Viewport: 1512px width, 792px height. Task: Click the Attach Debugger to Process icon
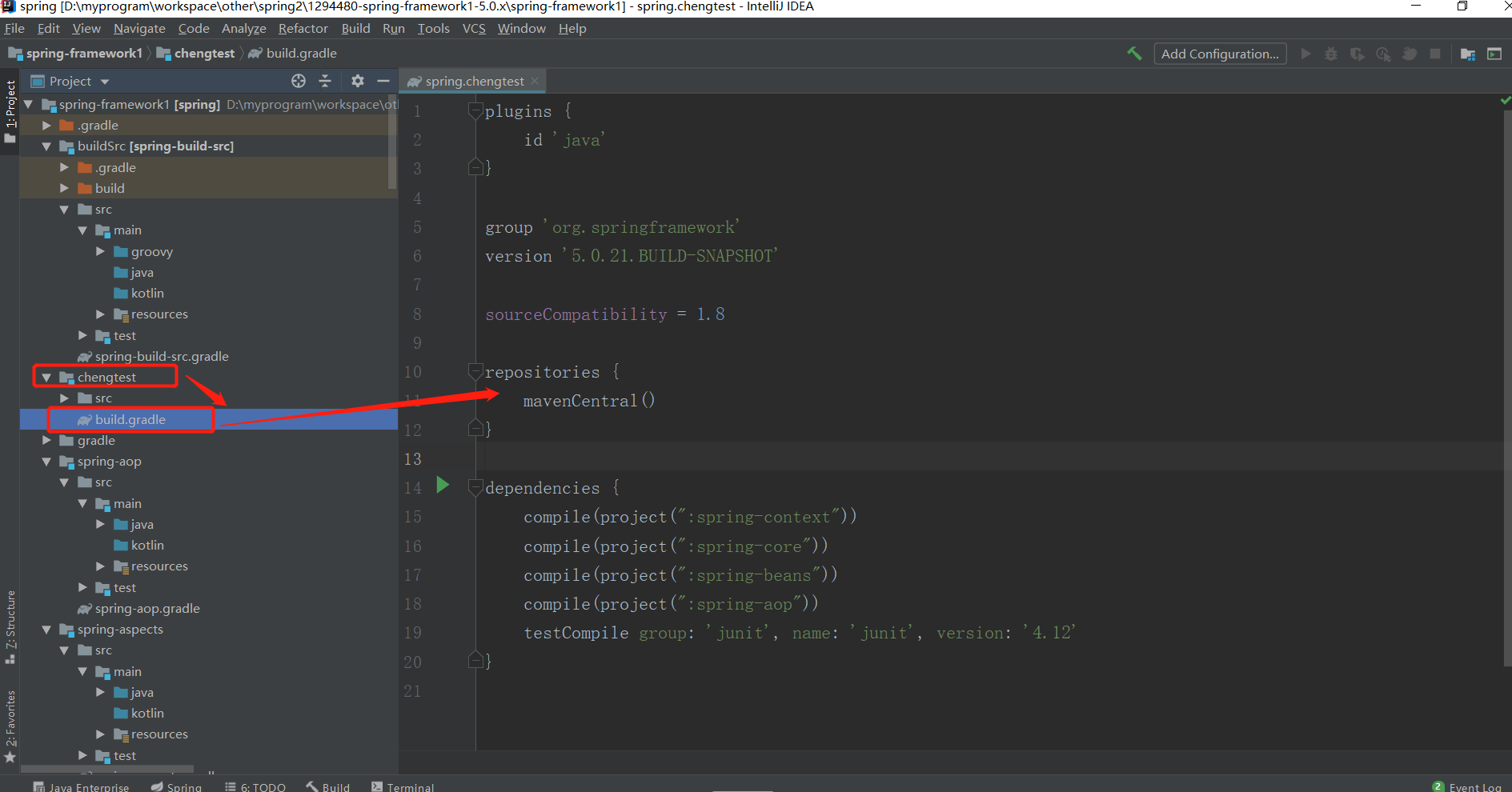1410,54
